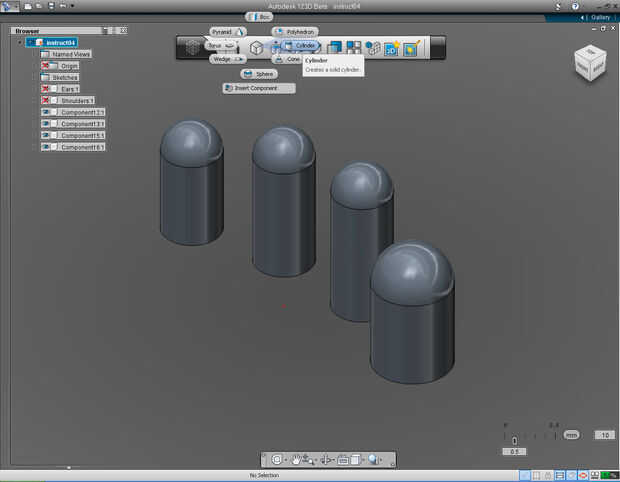620x482 pixels.
Task: Open the Materials pencil icon in toolbar
Action: tap(411, 48)
